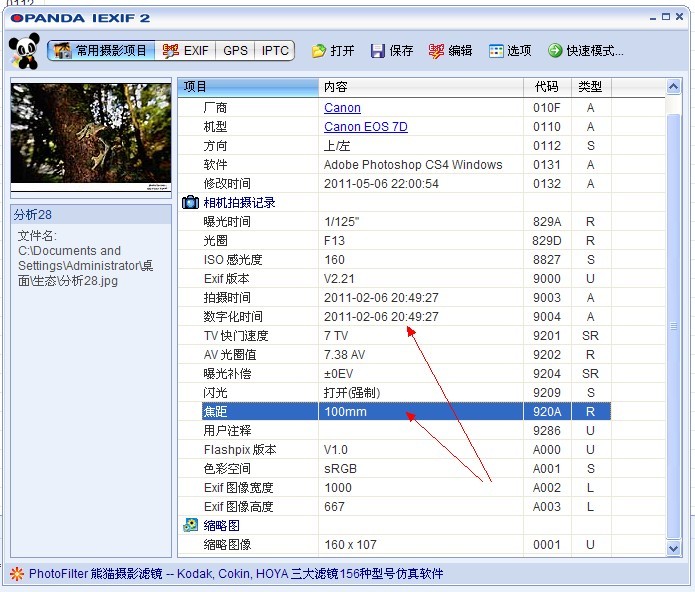The height and width of the screenshot is (592, 695).
Task: Click the panda mascot logo icon
Action: [24, 51]
